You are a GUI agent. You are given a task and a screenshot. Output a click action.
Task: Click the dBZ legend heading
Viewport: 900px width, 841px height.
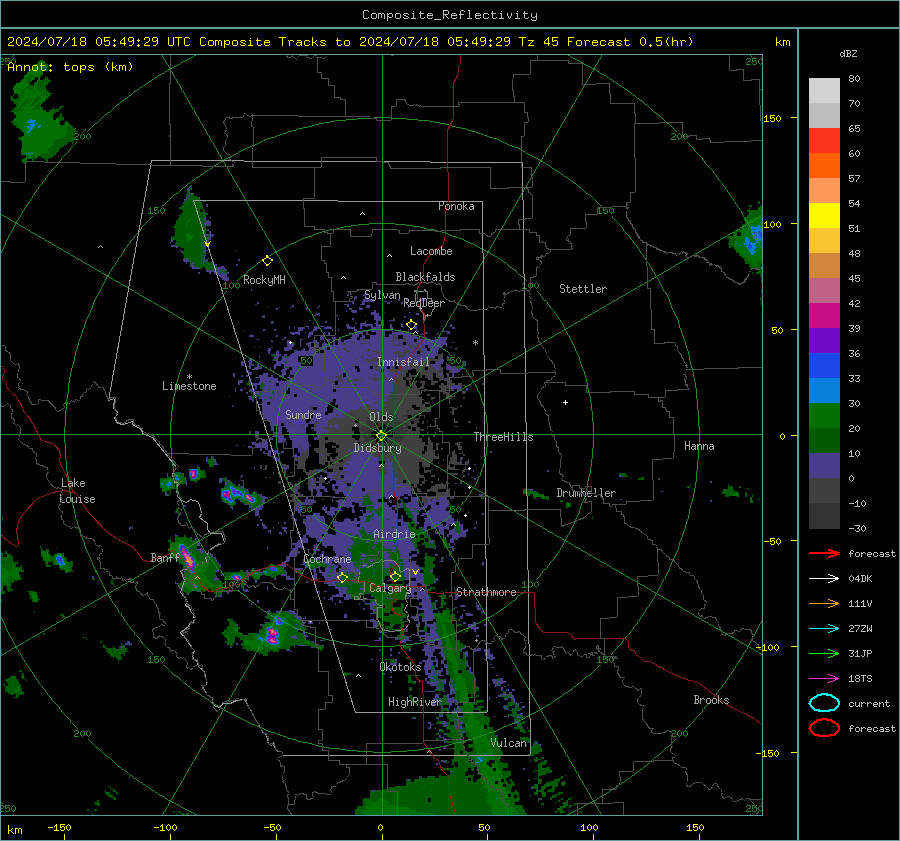tap(848, 54)
